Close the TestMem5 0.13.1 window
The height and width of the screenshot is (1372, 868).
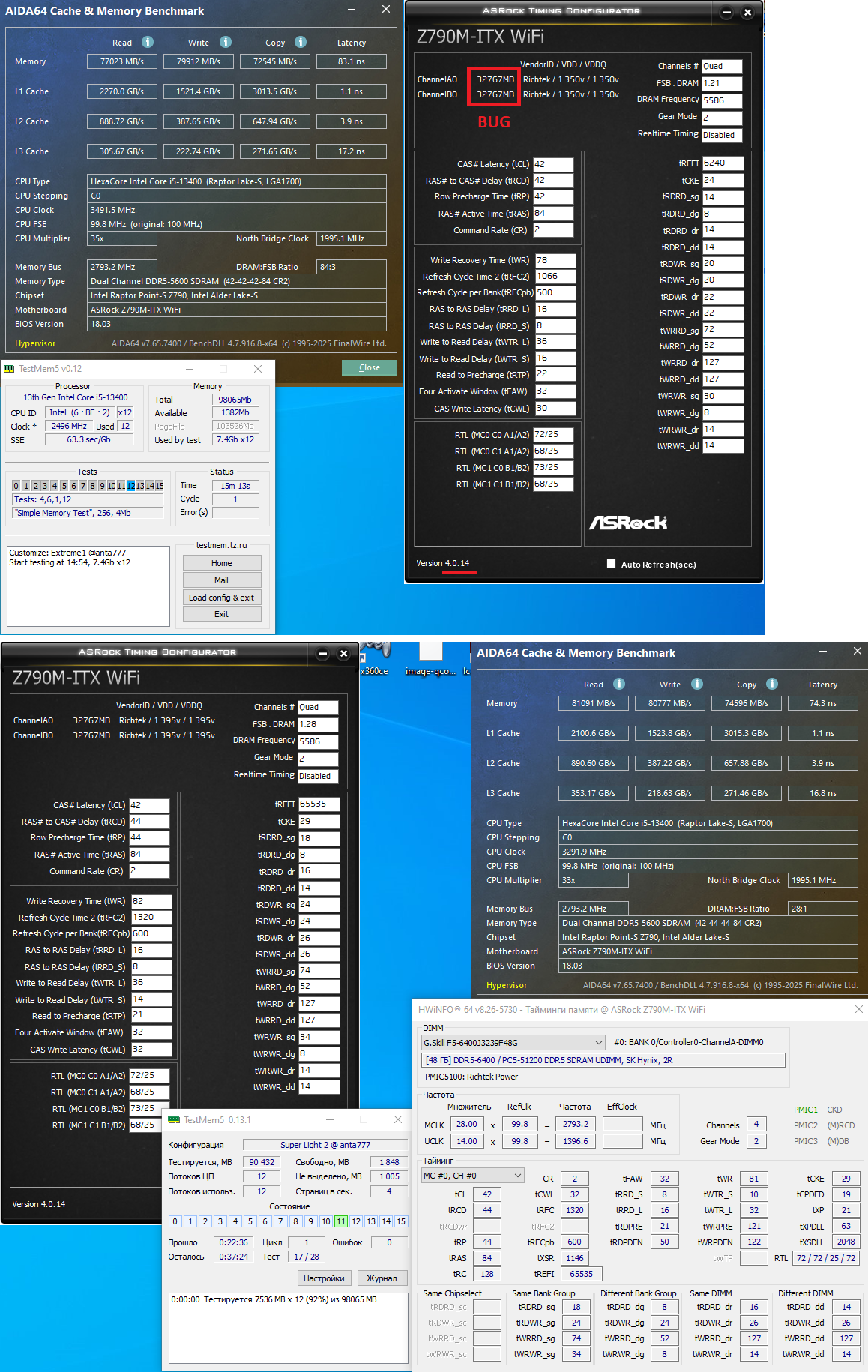coord(398,1119)
